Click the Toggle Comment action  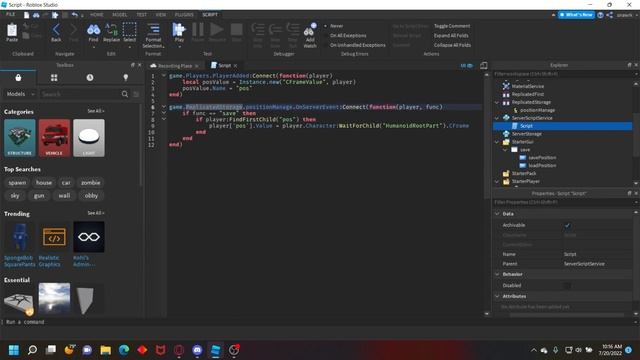(x=452, y=26)
